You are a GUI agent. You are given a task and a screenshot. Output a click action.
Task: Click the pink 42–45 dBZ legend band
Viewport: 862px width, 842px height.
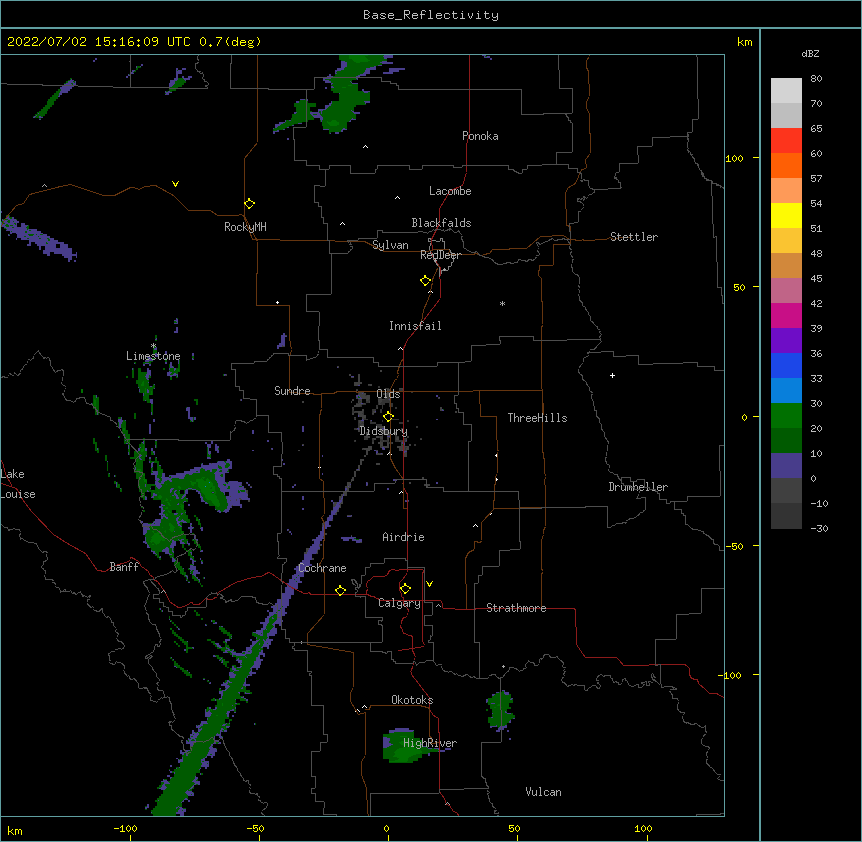pyautogui.click(x=786, y=290)
